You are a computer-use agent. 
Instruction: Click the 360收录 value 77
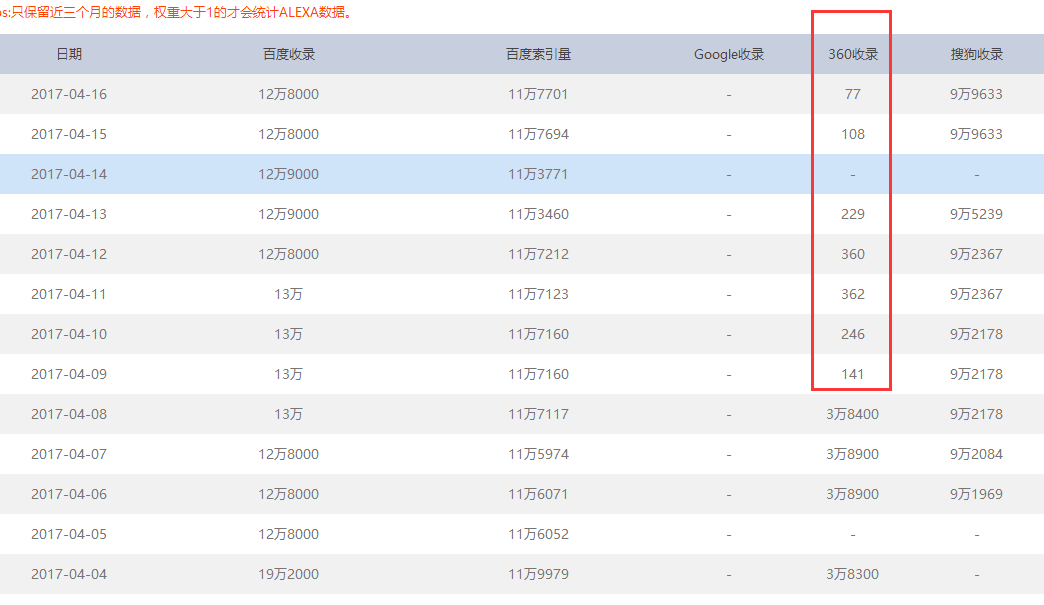pos(852,94)
